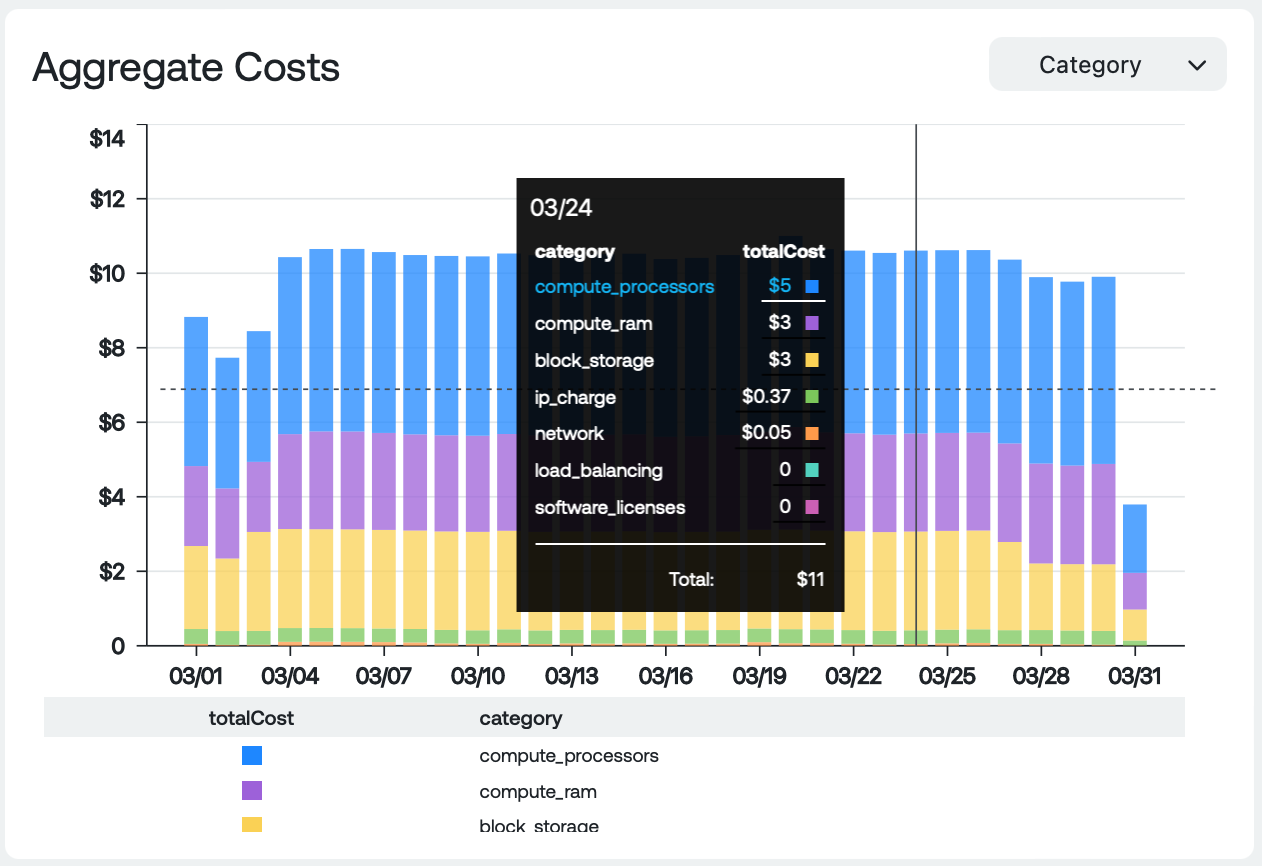1262x866 pixels.
Task: Click orange swatch in network row
Action: (812, 433)
